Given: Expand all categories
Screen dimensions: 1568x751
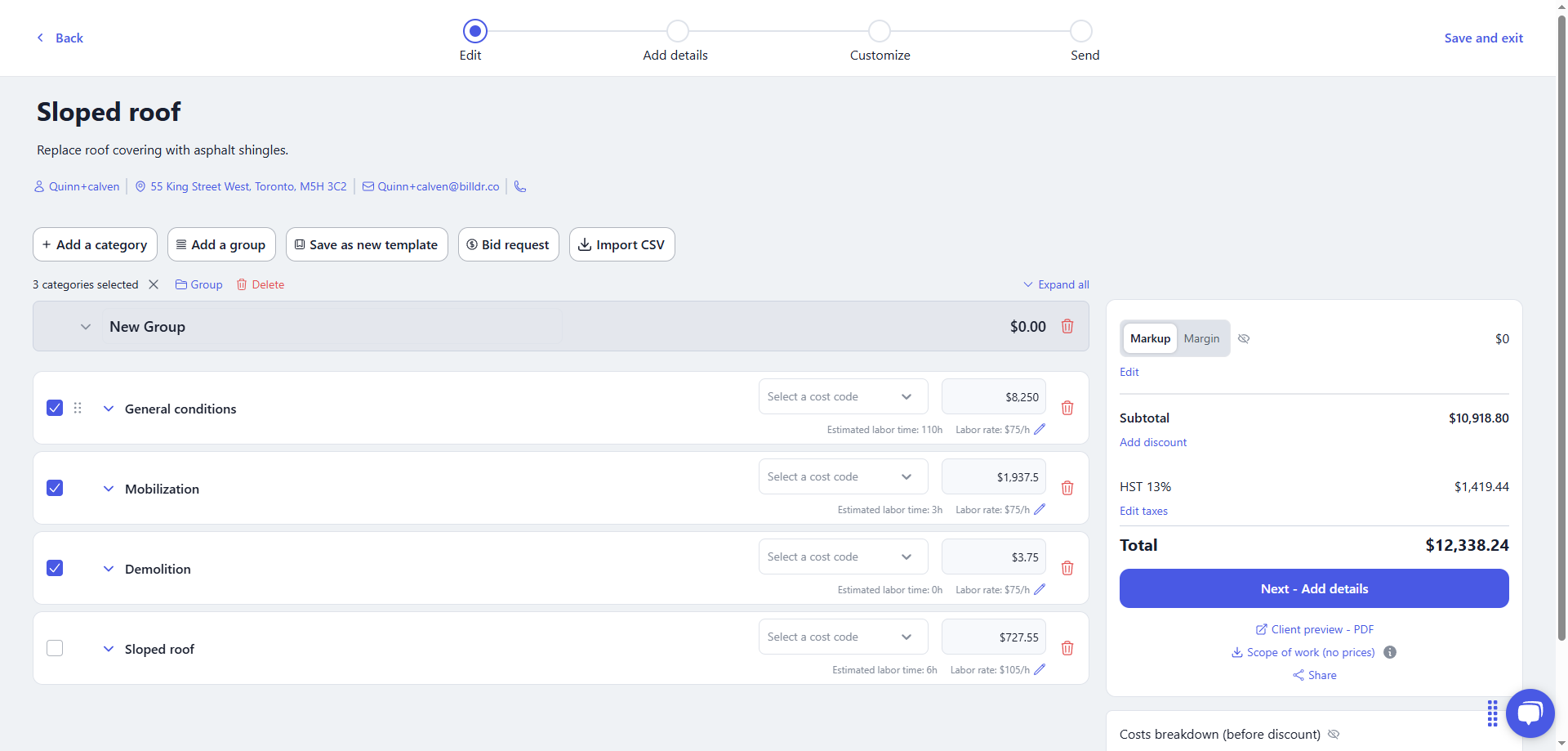Looking at the screenshot, I should point(1056,284).
